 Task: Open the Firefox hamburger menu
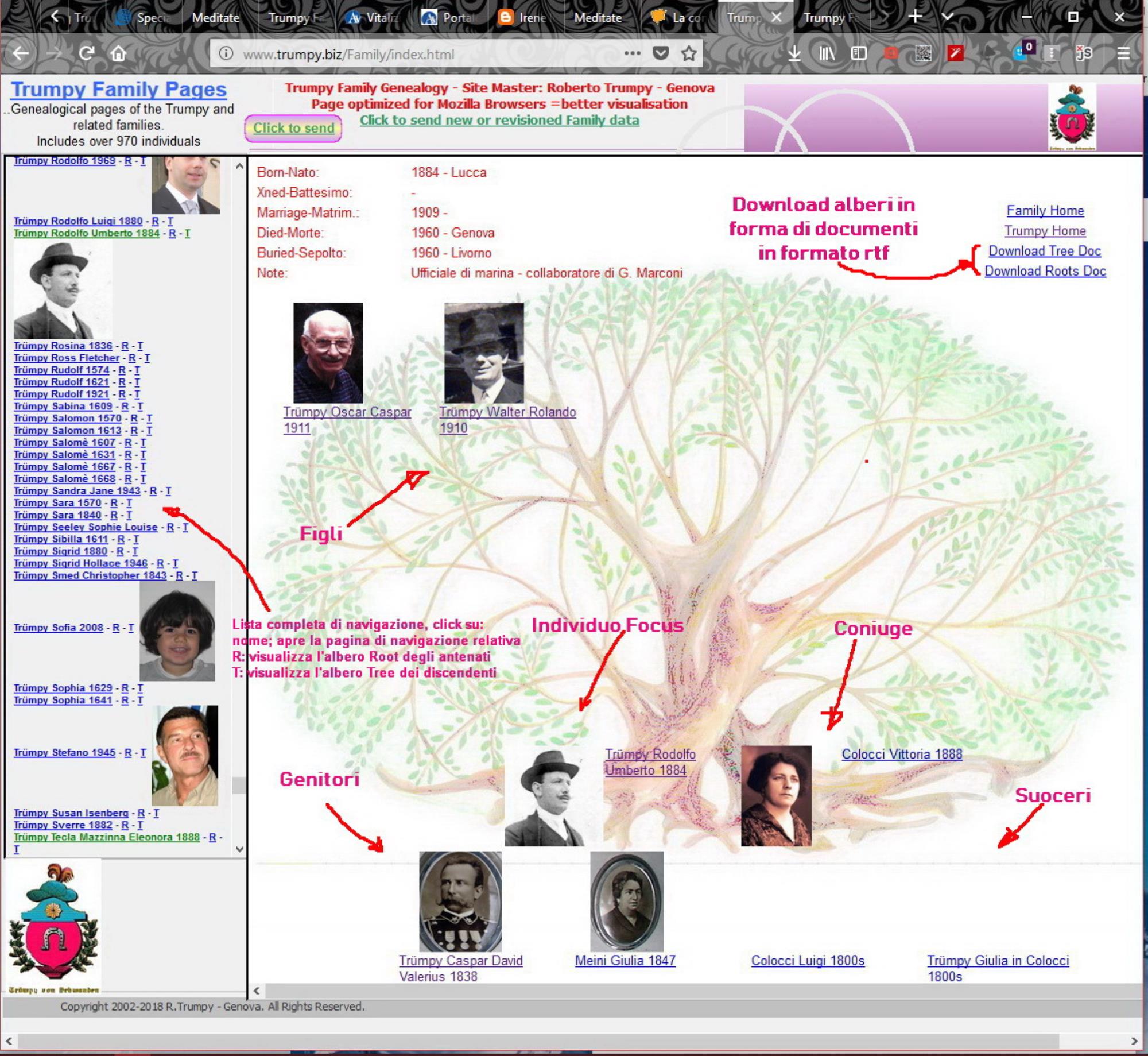[1123, 53]
